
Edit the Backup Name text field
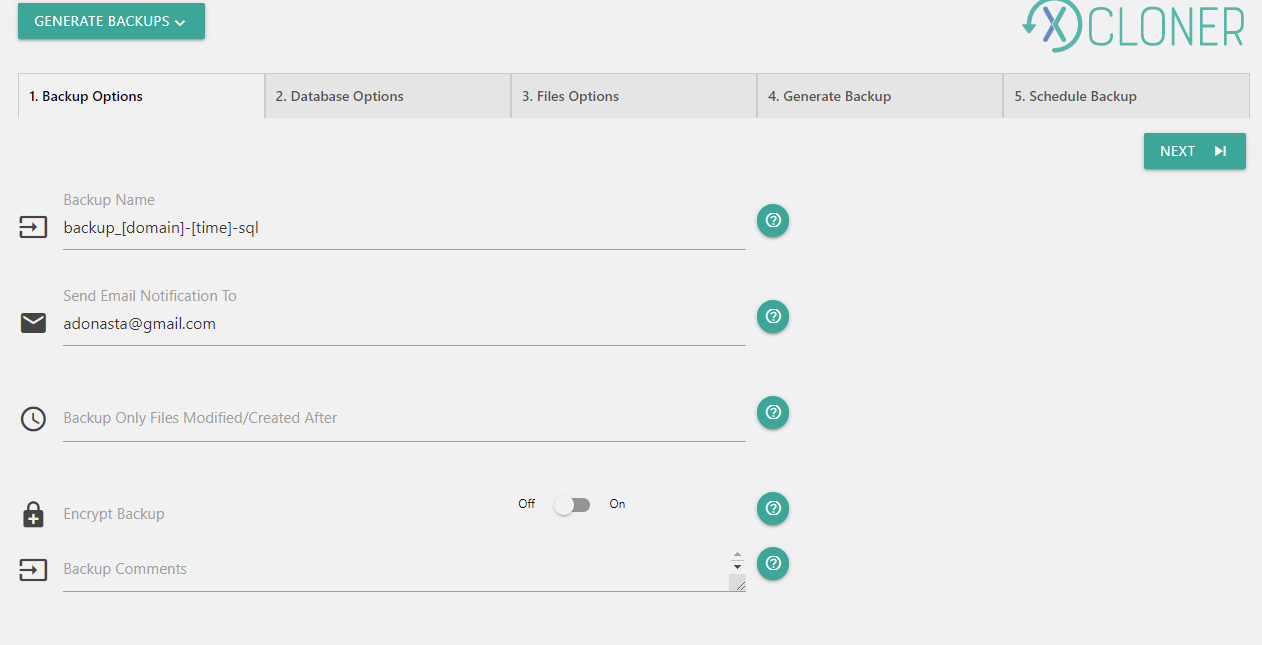(x=404, y=228)
